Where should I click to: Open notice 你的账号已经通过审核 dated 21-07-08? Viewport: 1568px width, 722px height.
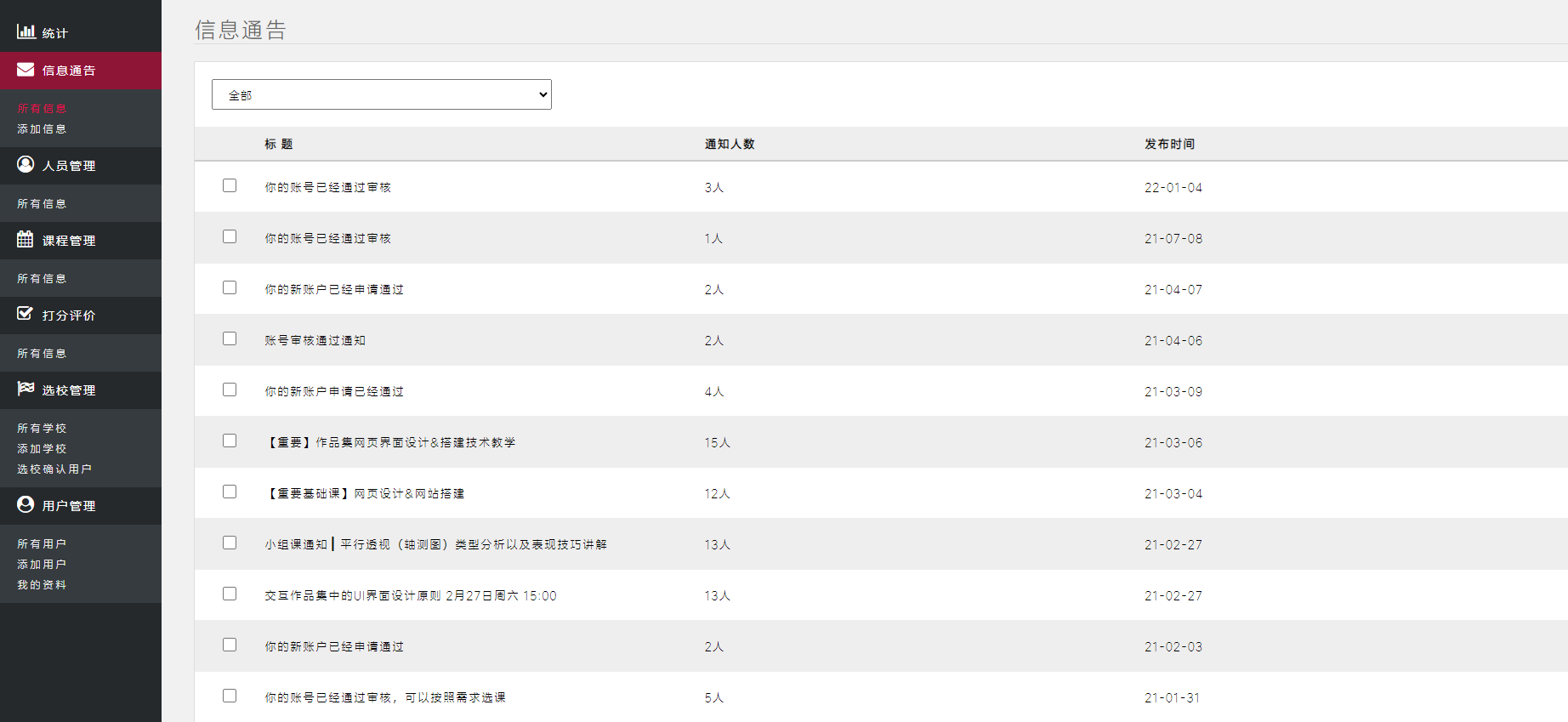coord(327,238)
